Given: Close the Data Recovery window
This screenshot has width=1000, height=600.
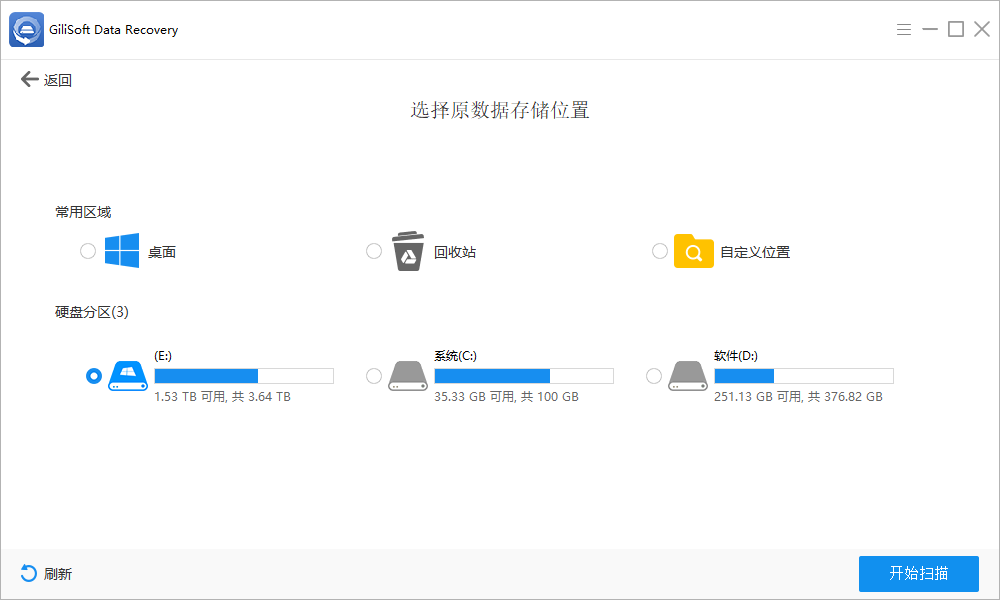Looking at the screenshot, I should (982, 29).
